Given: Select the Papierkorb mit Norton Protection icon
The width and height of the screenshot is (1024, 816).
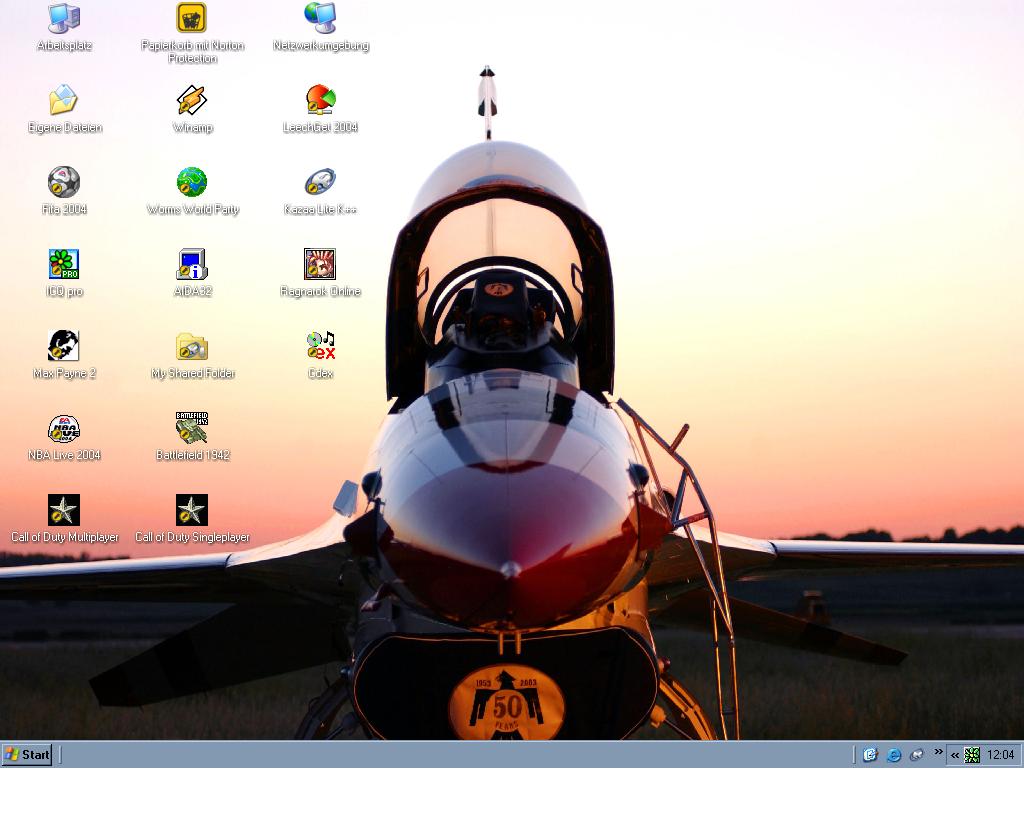Looking at the screenshot, I should tap(192, 18).
